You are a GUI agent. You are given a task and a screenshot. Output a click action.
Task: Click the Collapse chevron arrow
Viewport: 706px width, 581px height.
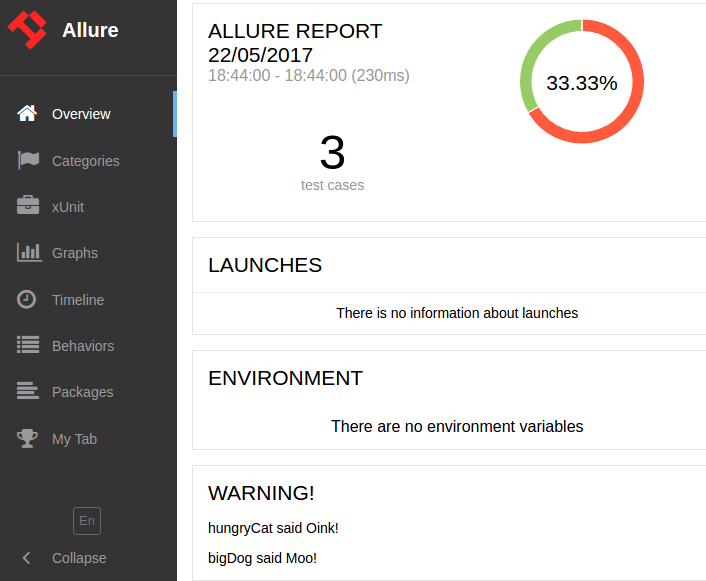tap(27, 558)
